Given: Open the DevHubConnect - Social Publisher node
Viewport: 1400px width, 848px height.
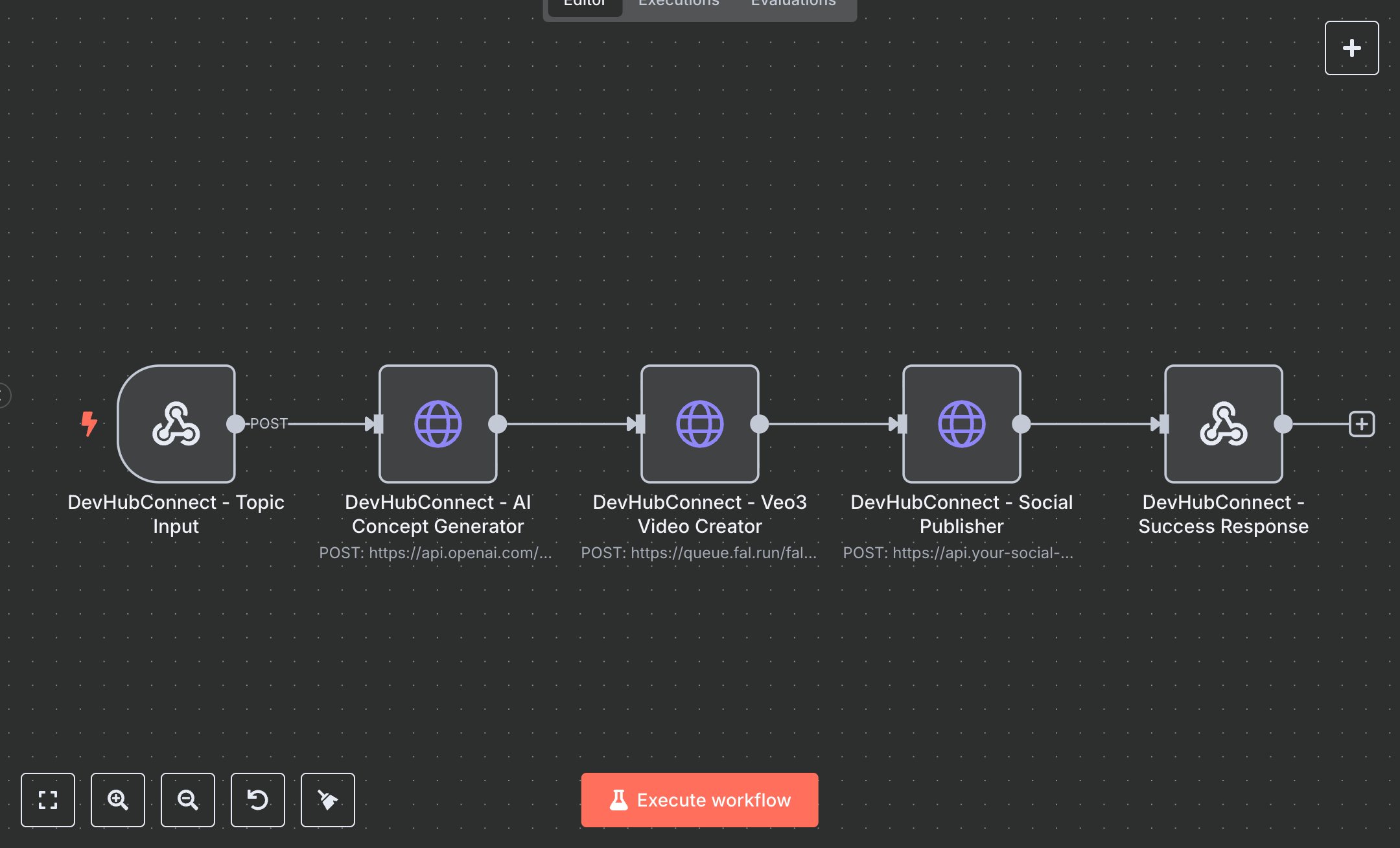Looking at the screenshot, I should (961, 424).
